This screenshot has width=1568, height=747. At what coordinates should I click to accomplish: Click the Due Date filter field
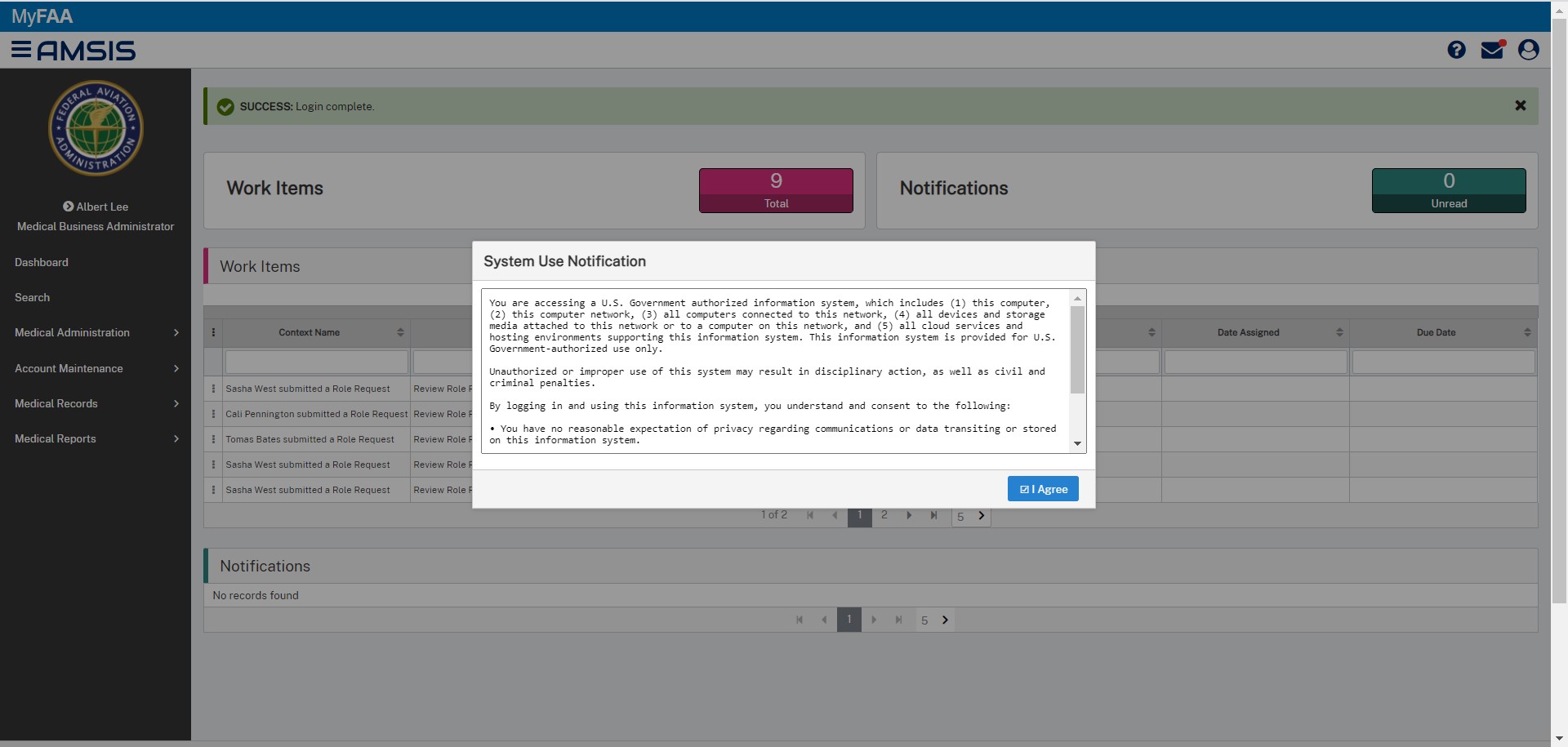pyautogui.click(x=1443, y=362)
